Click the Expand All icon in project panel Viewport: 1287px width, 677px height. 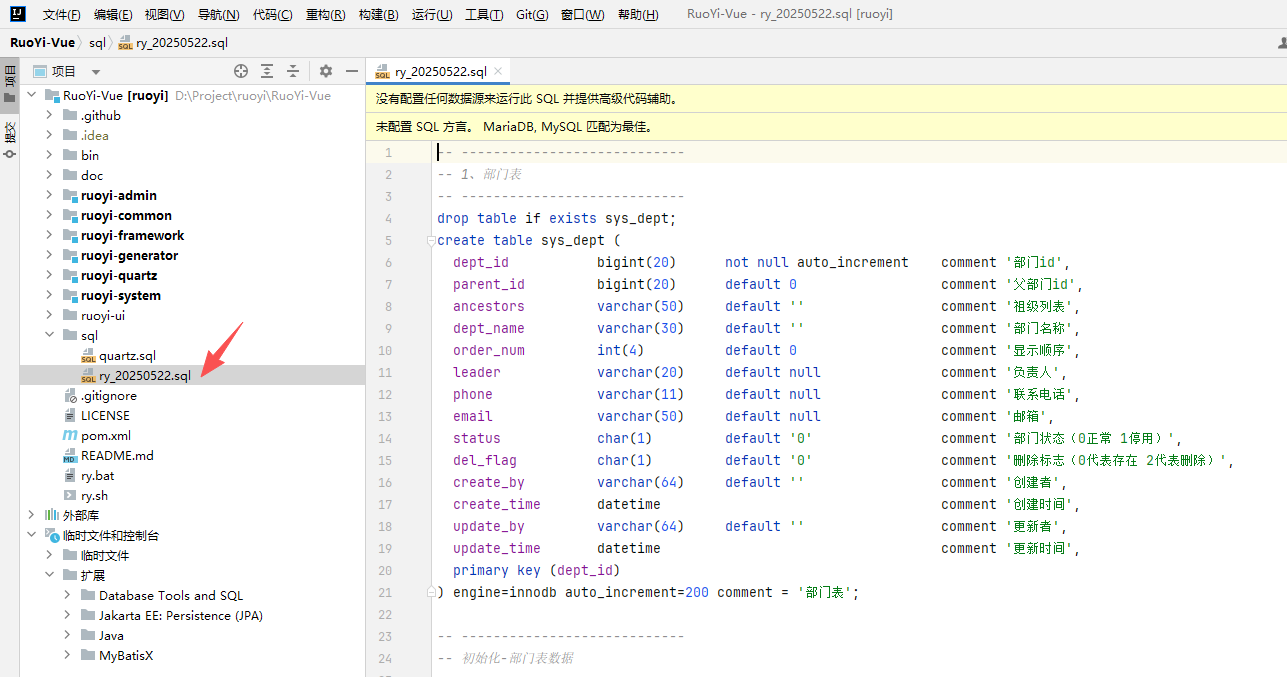267,71
